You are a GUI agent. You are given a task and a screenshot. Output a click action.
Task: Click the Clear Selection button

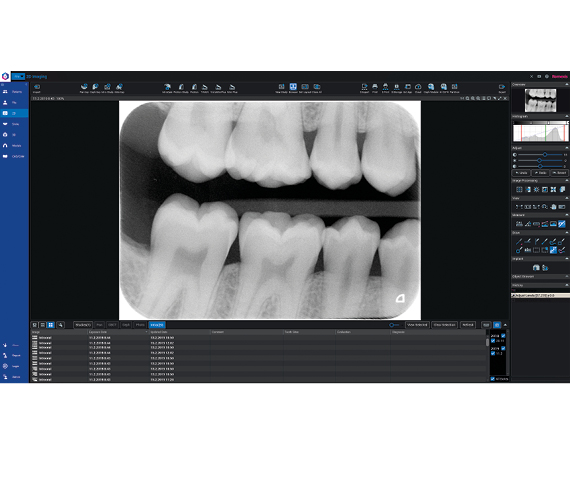445,325
